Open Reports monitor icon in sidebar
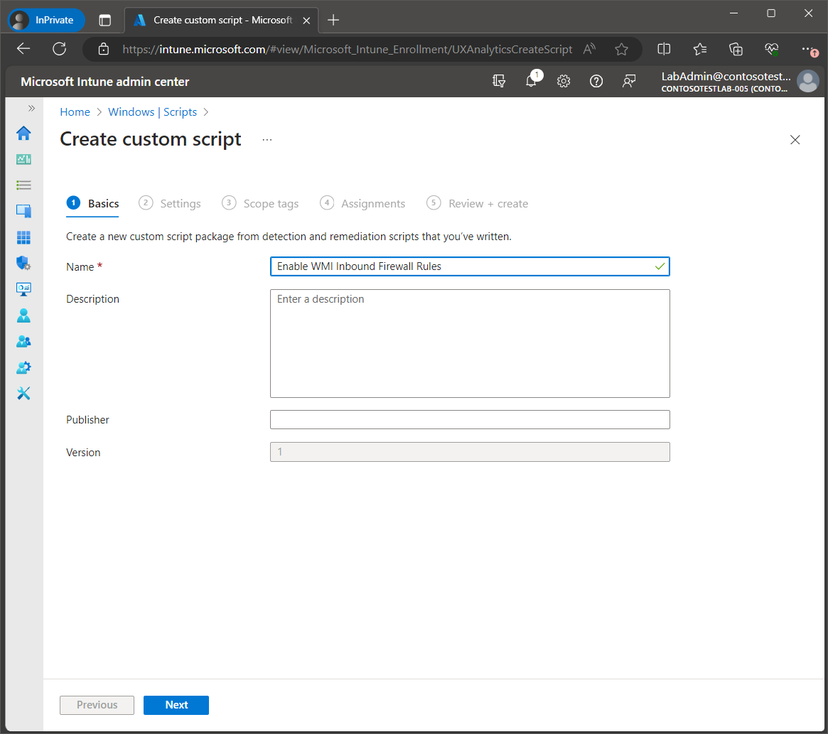Screen dimensions: 828x734 23,289
